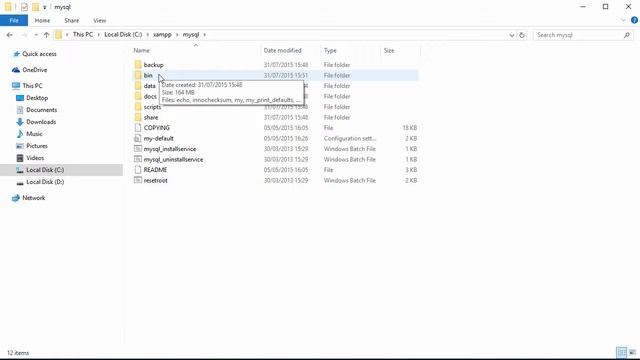Viewport: 640px width, 360px height.
Task: Open the File ribbon tab
Action: pos(14,20)
